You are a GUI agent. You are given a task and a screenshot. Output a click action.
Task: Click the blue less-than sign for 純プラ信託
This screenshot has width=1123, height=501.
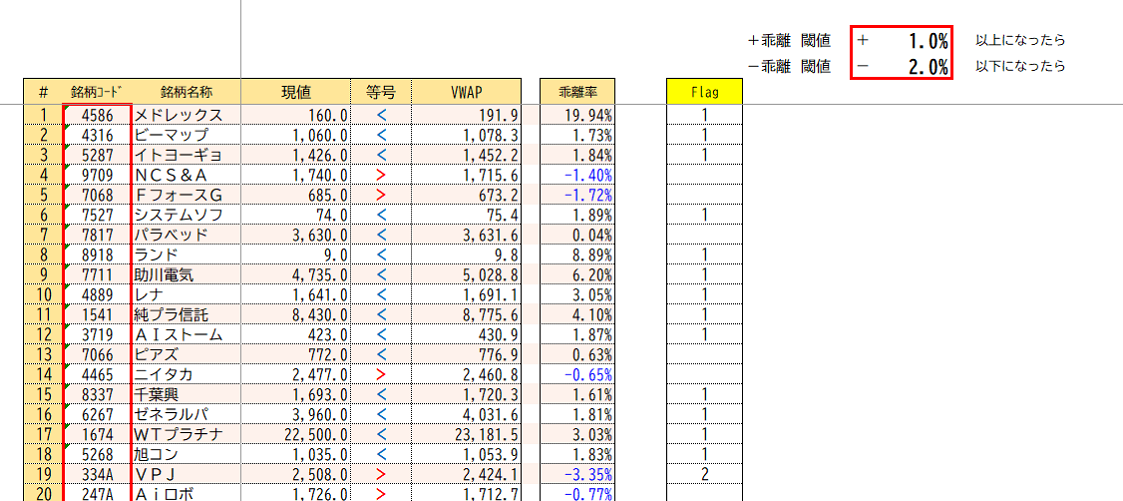click(380, 314)
